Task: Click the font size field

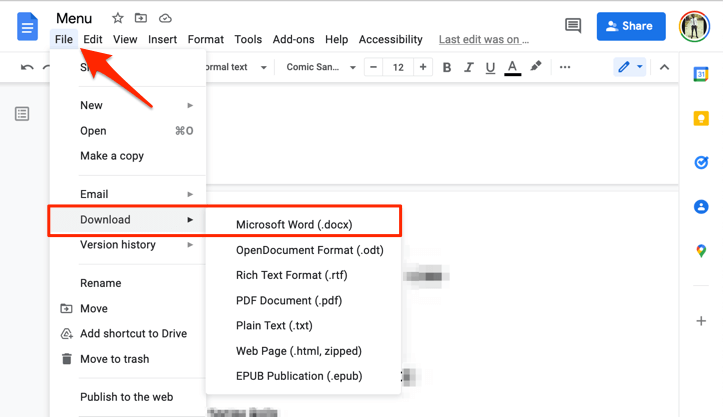Action: pos(398,68)
